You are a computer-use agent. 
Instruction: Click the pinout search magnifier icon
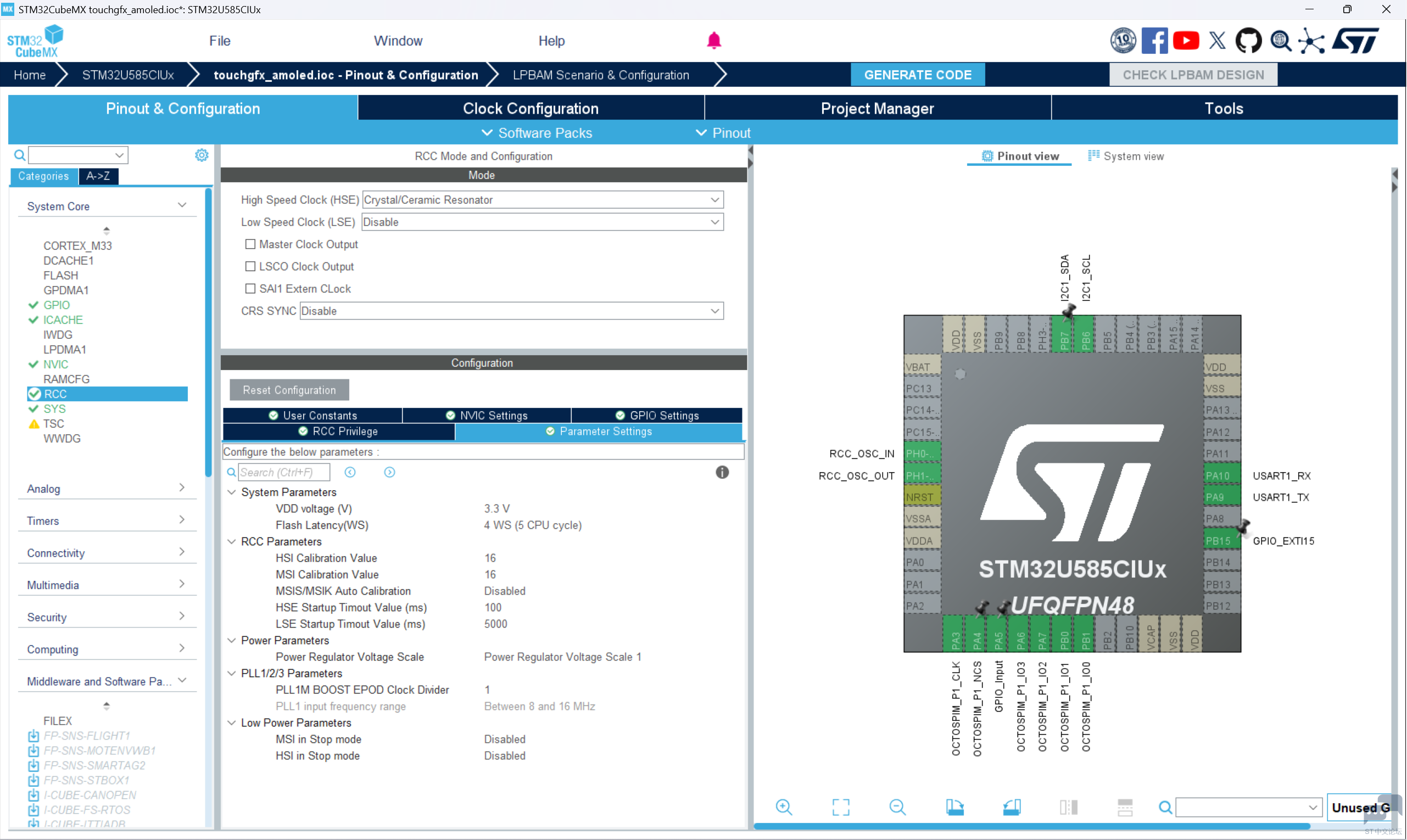[x=1165, y=807]
